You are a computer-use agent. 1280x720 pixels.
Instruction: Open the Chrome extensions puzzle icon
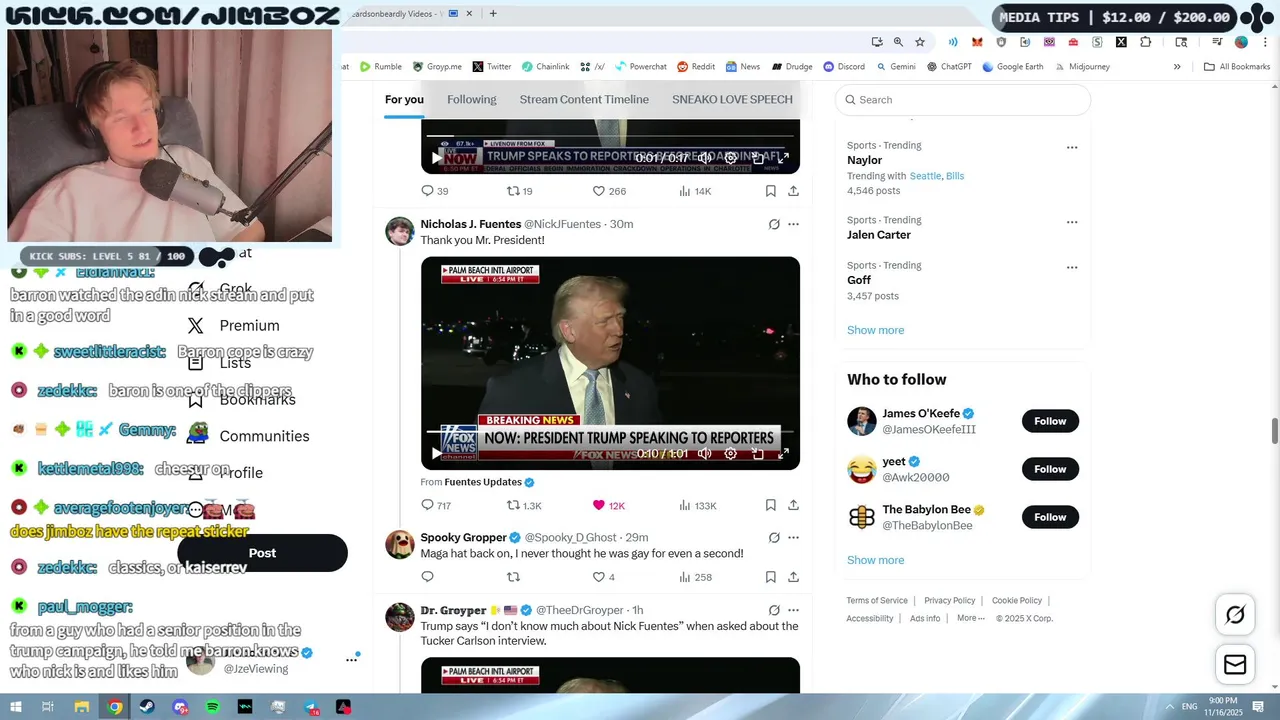(1146, 42)
